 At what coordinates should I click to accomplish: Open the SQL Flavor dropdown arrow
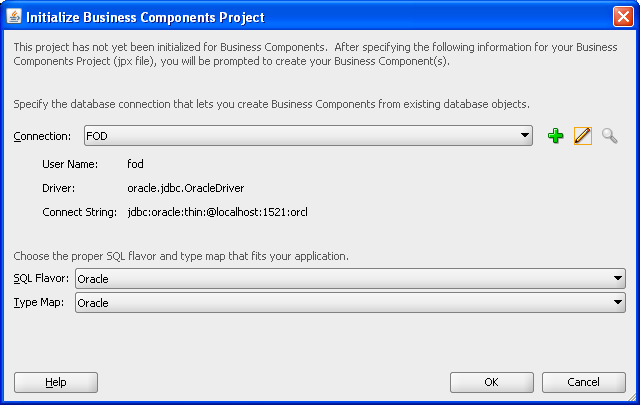(619, 279)
